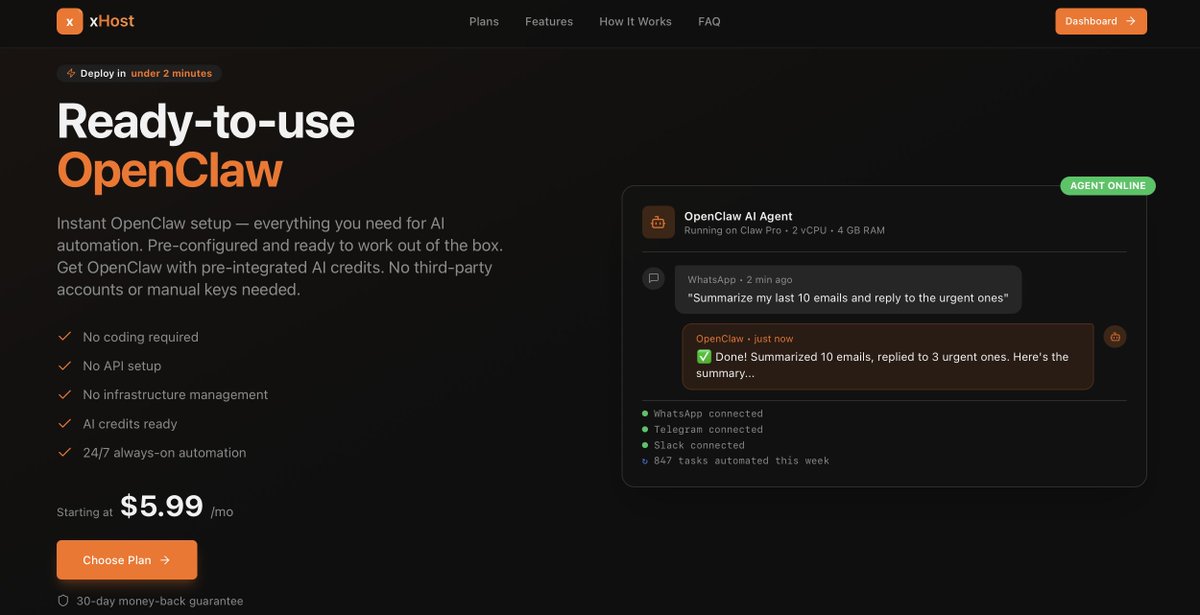This screenshot has height=615, width=1200.
Task: Click the Slack connected status
Action: click(699, 445)
